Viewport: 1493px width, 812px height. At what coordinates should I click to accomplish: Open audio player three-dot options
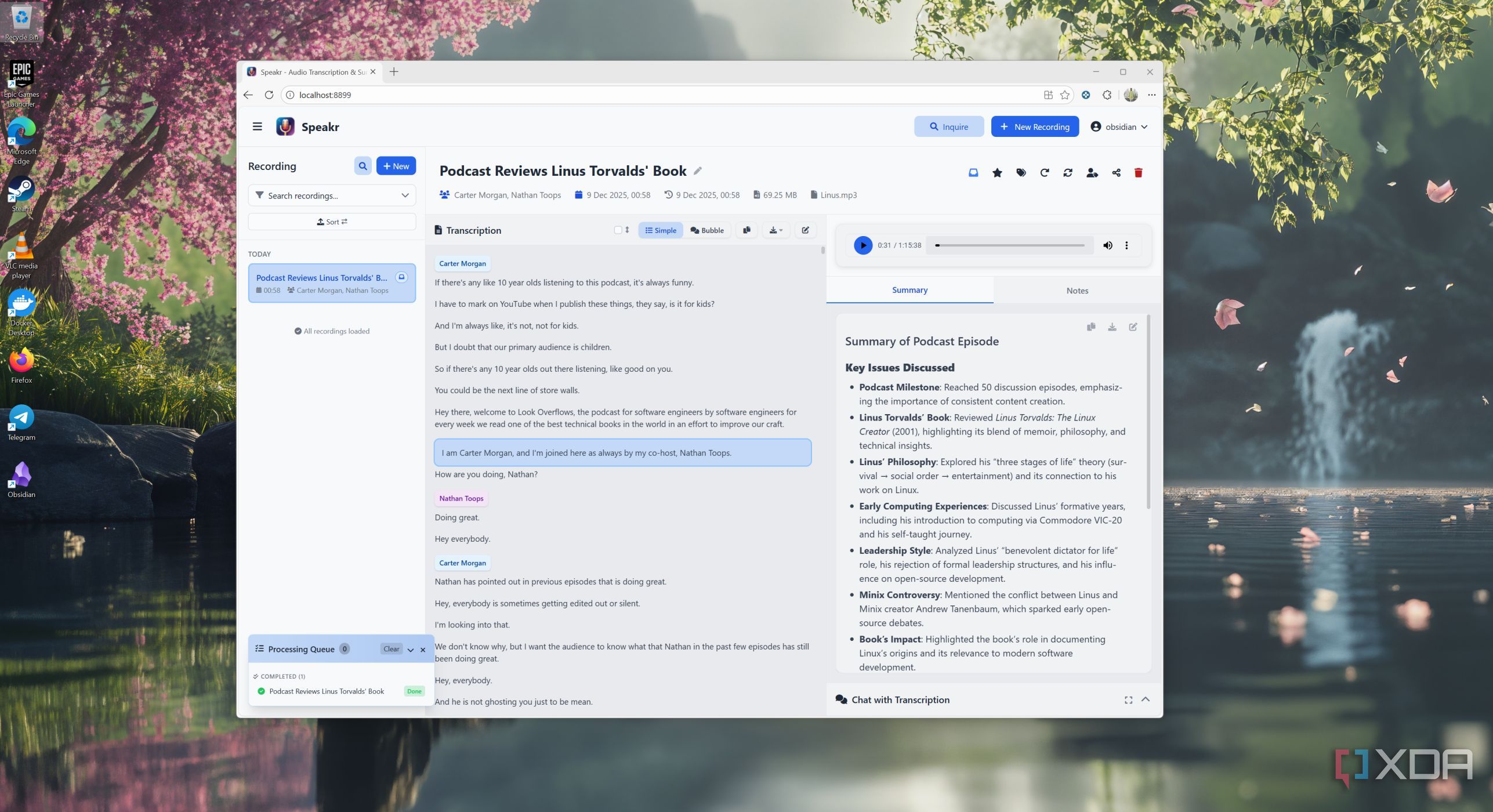(x=1126, y=245)
